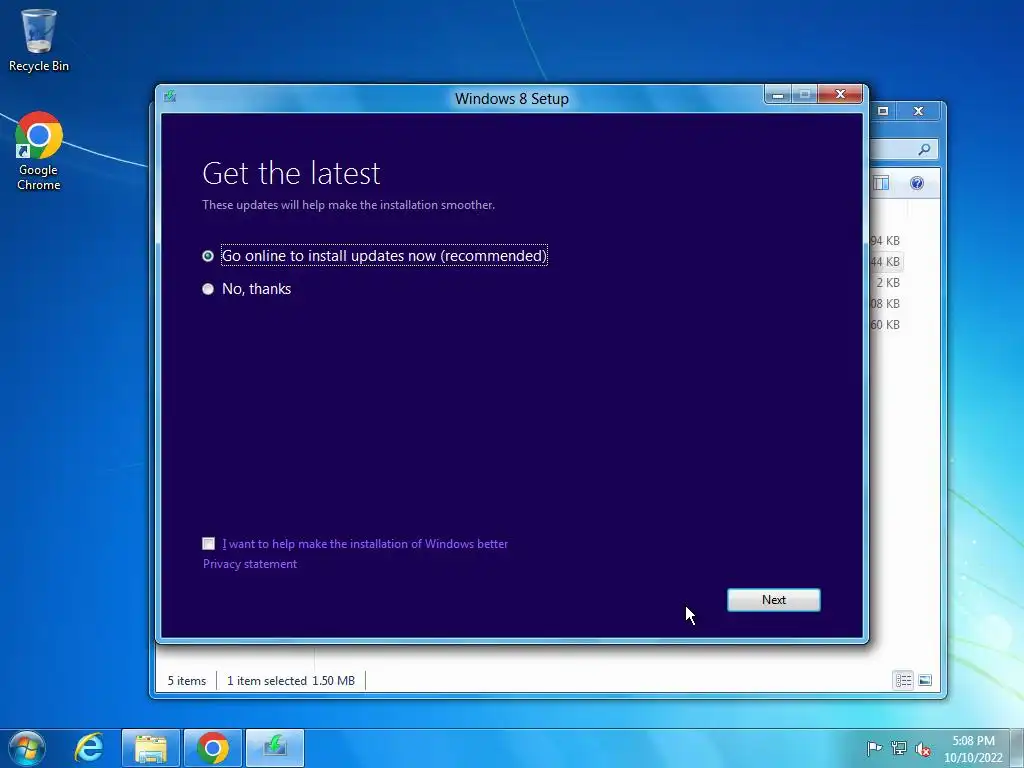The width and height of the screenshot is (1024, 768).
Task: Select the Google Chrome desktop shortcut
Action: click(39, 152)
